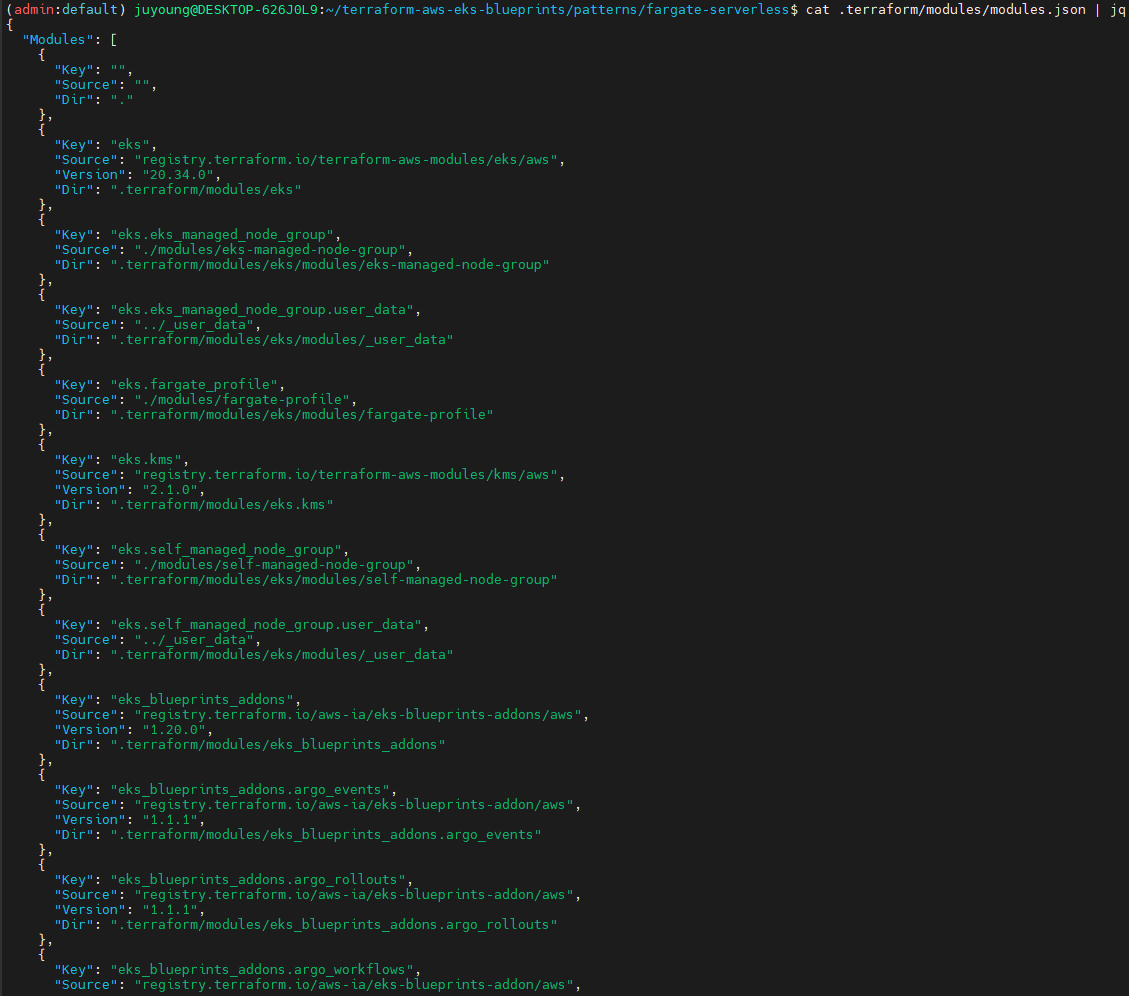Click dir '.terraform/modules/eks_blueprints_addons.argo_events'
The image size is (1129, 996).
point(325,835)
